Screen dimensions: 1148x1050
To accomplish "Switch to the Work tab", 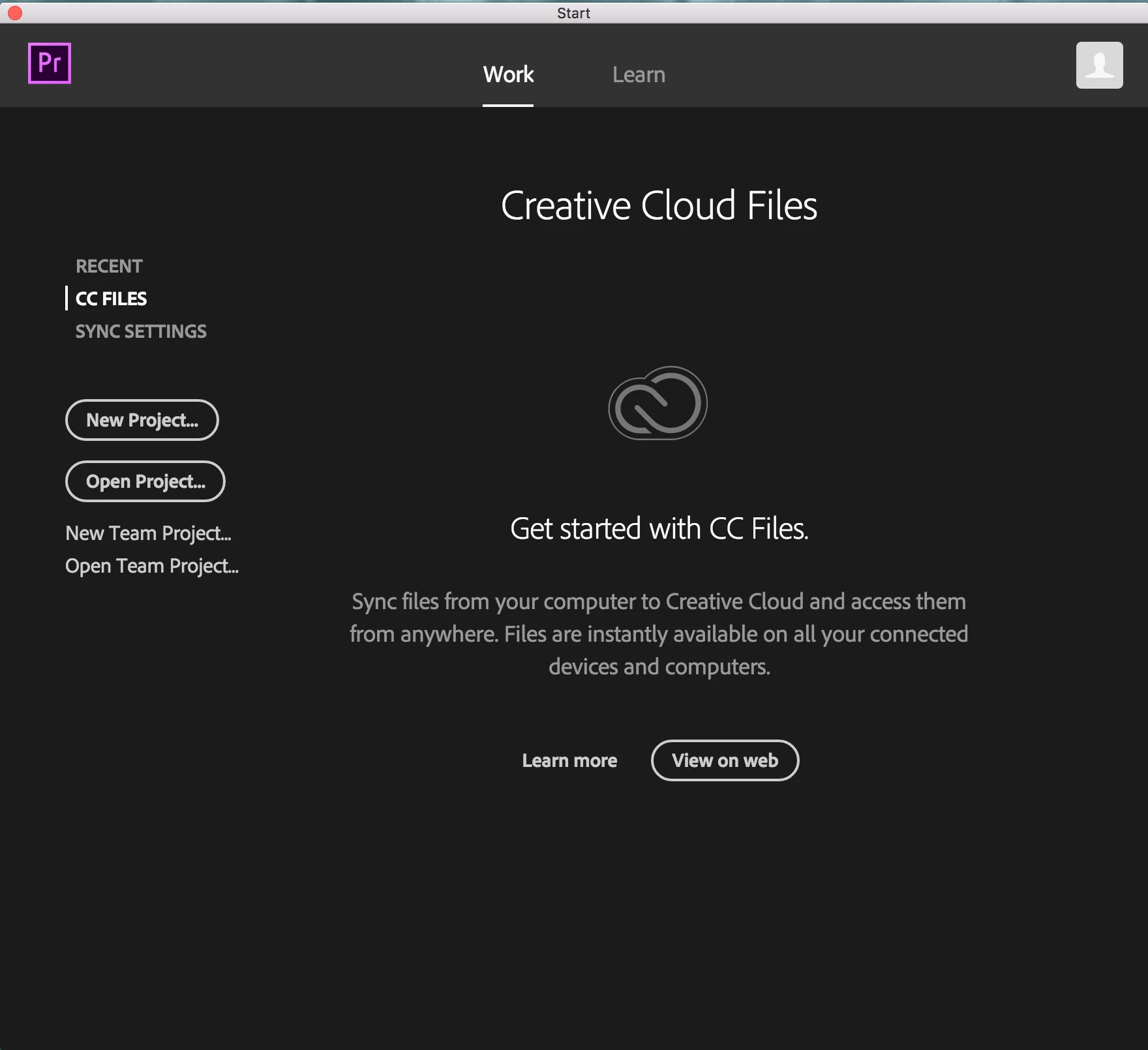I will (508, 74).
